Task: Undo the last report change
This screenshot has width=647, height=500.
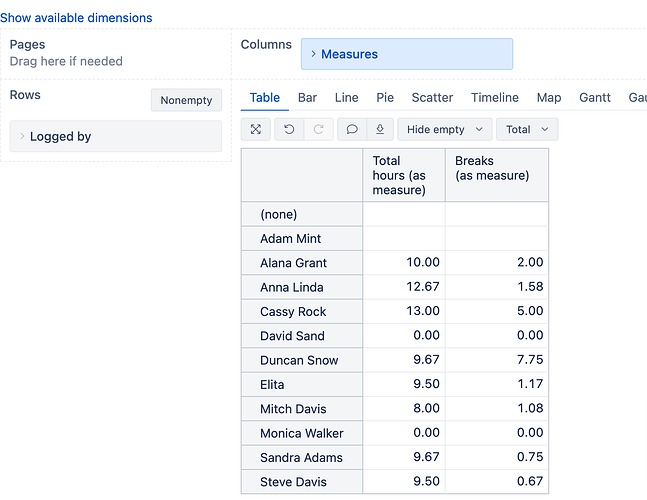Action: coord(289,130)
